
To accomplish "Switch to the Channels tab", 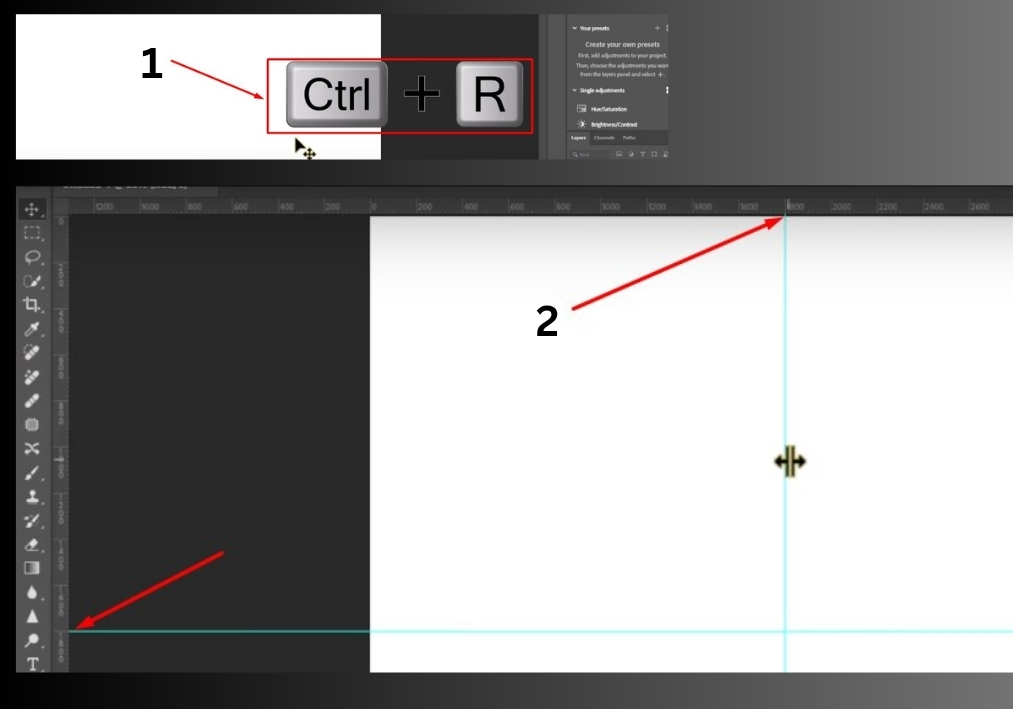I will (x=604, y=138).
